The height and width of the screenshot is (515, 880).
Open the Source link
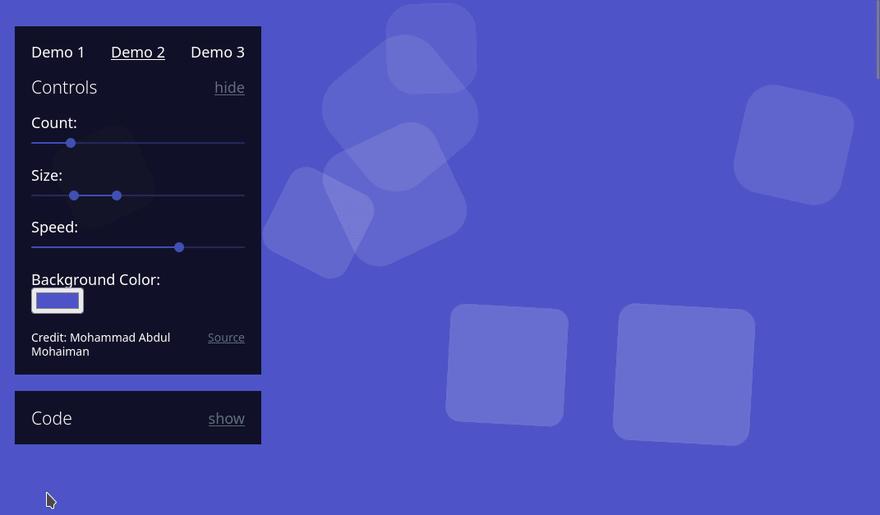coord(226,338)
